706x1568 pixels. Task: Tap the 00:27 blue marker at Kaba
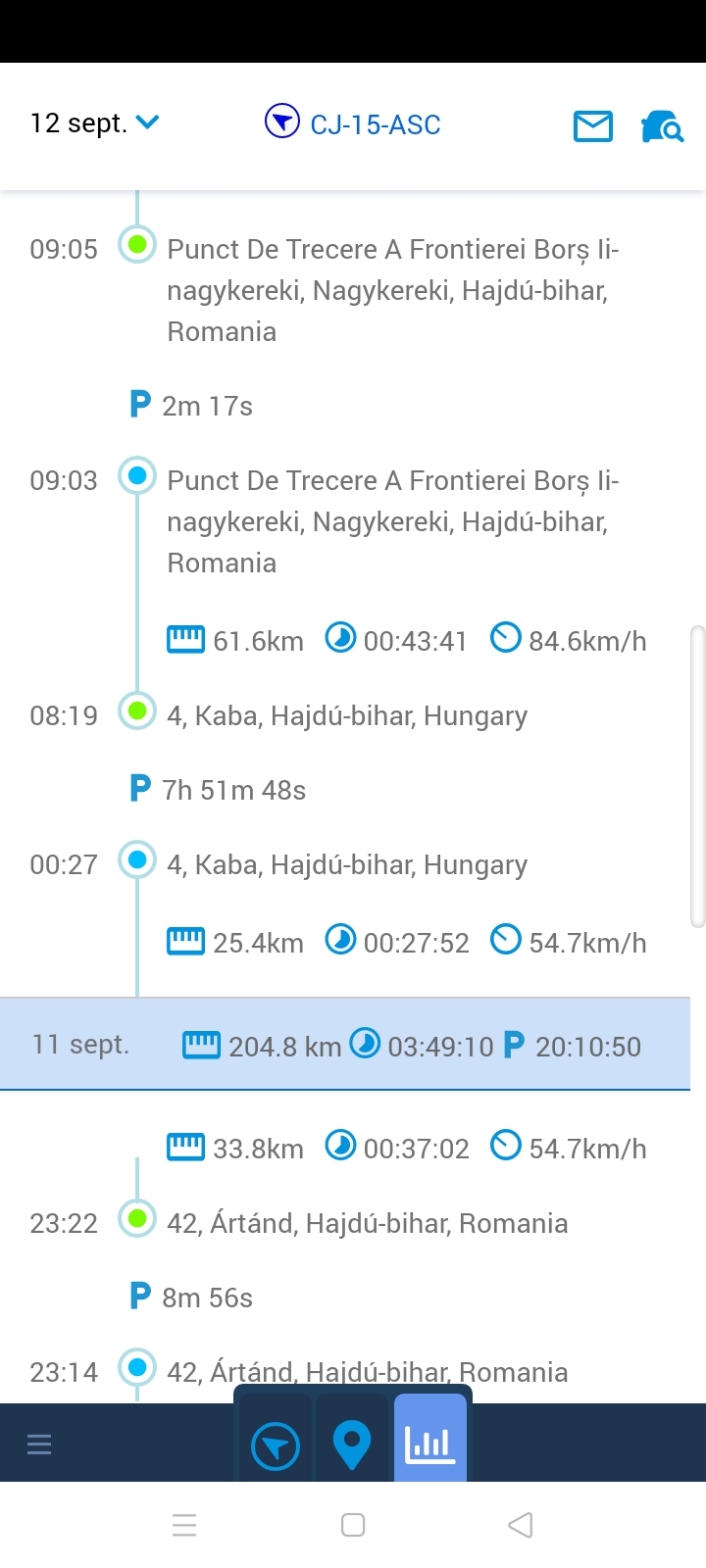tap(137, 859)
